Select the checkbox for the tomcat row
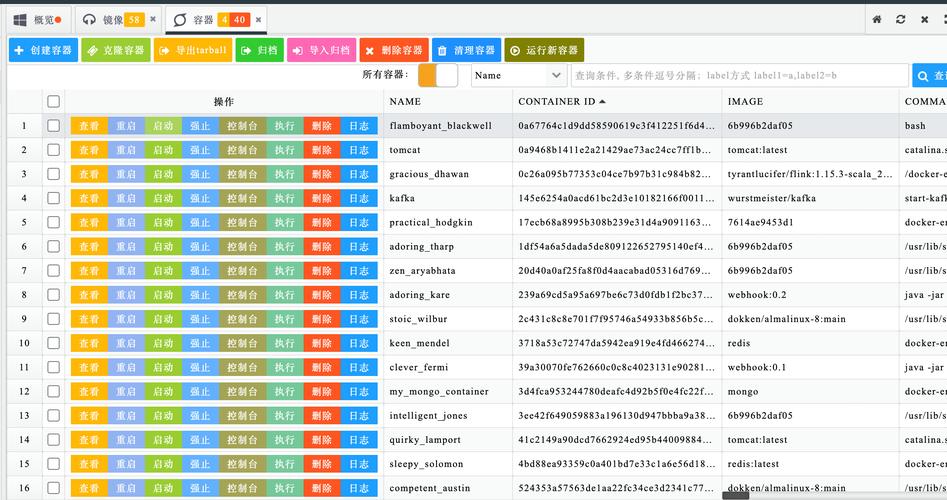The height and width of the screenshot is (500, 947). coord(54,150)
